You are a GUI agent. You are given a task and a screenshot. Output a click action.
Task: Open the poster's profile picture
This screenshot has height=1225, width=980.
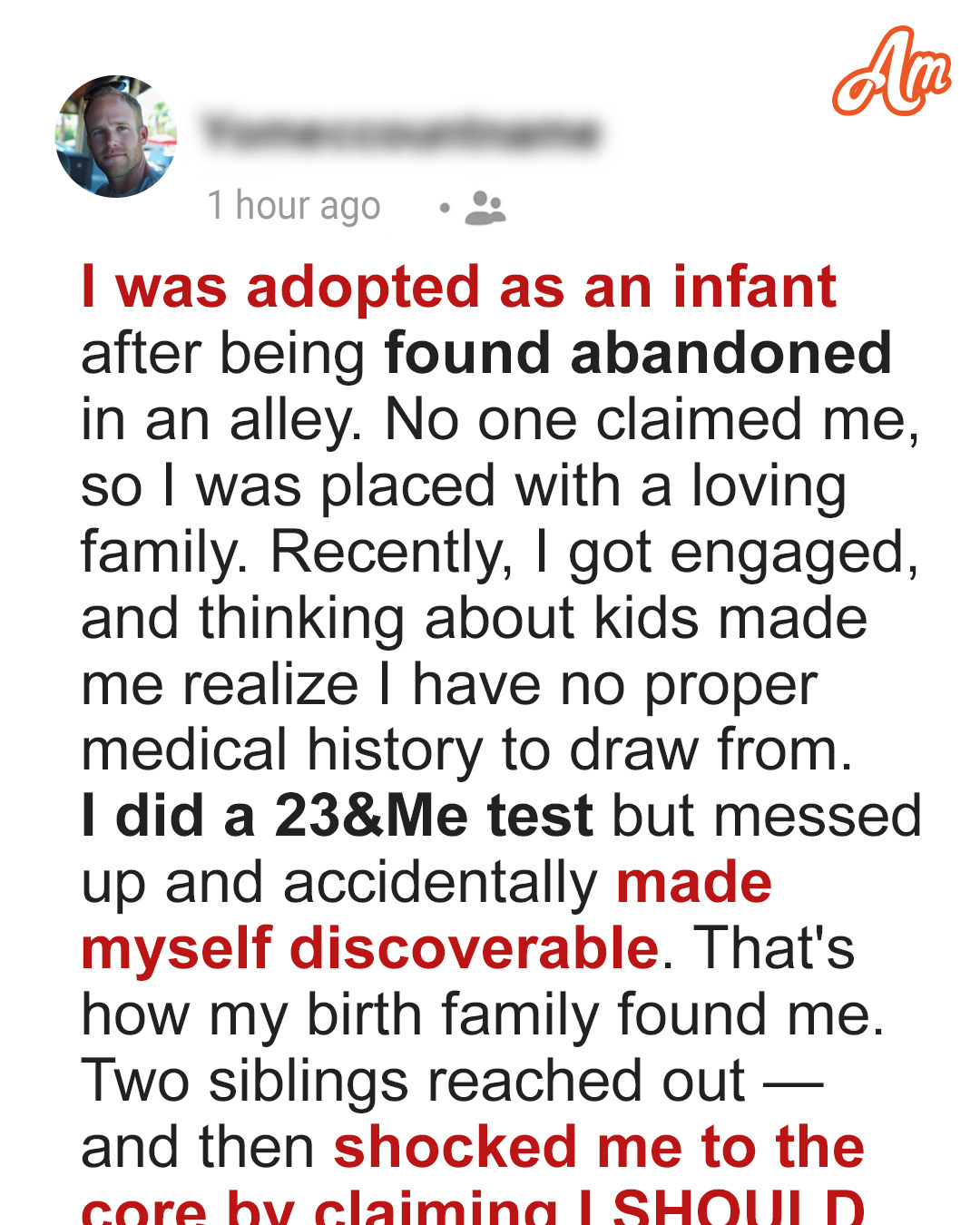point(116,136)
